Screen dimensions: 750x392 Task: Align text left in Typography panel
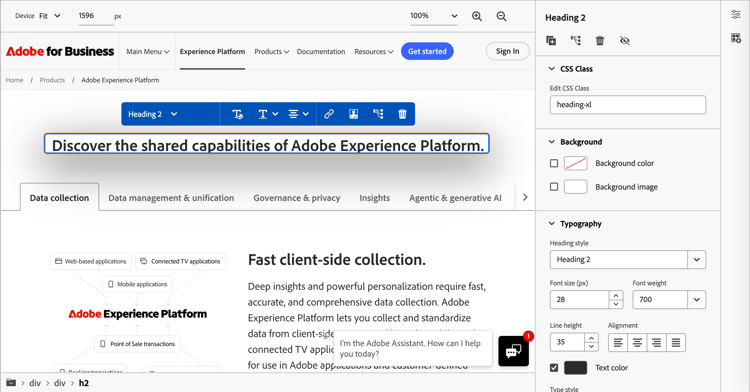tap(618, 343)
